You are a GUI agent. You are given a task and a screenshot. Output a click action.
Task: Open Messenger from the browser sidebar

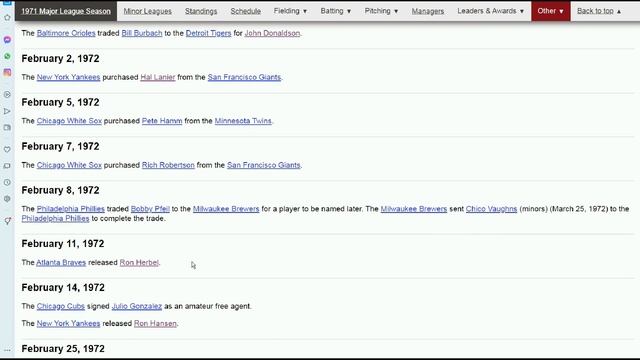(7, 40)
